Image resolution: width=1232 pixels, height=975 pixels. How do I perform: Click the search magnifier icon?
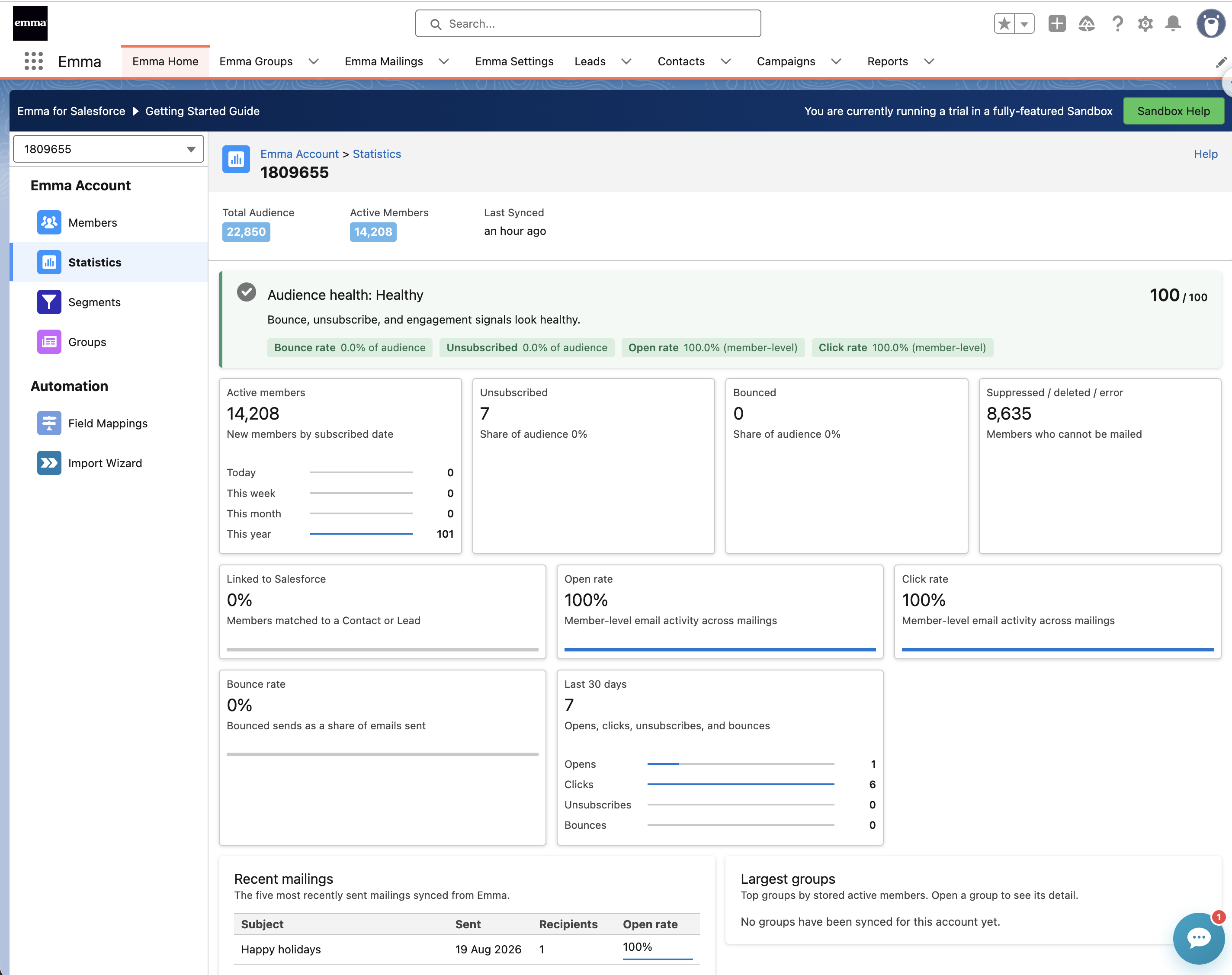pos(436,24)
